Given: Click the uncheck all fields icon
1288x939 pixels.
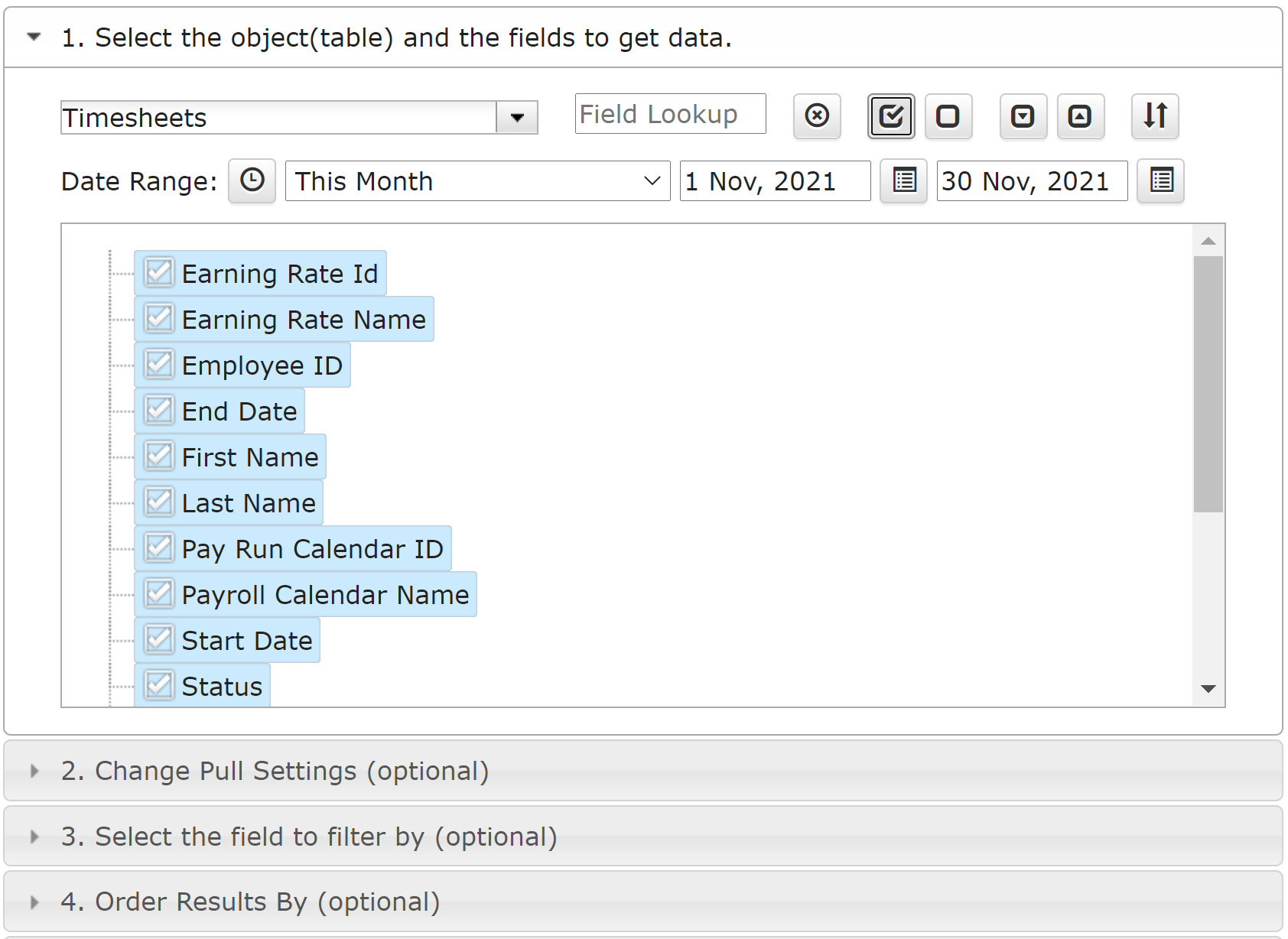Looking at the screenshot, I should [x=948, y=116].
